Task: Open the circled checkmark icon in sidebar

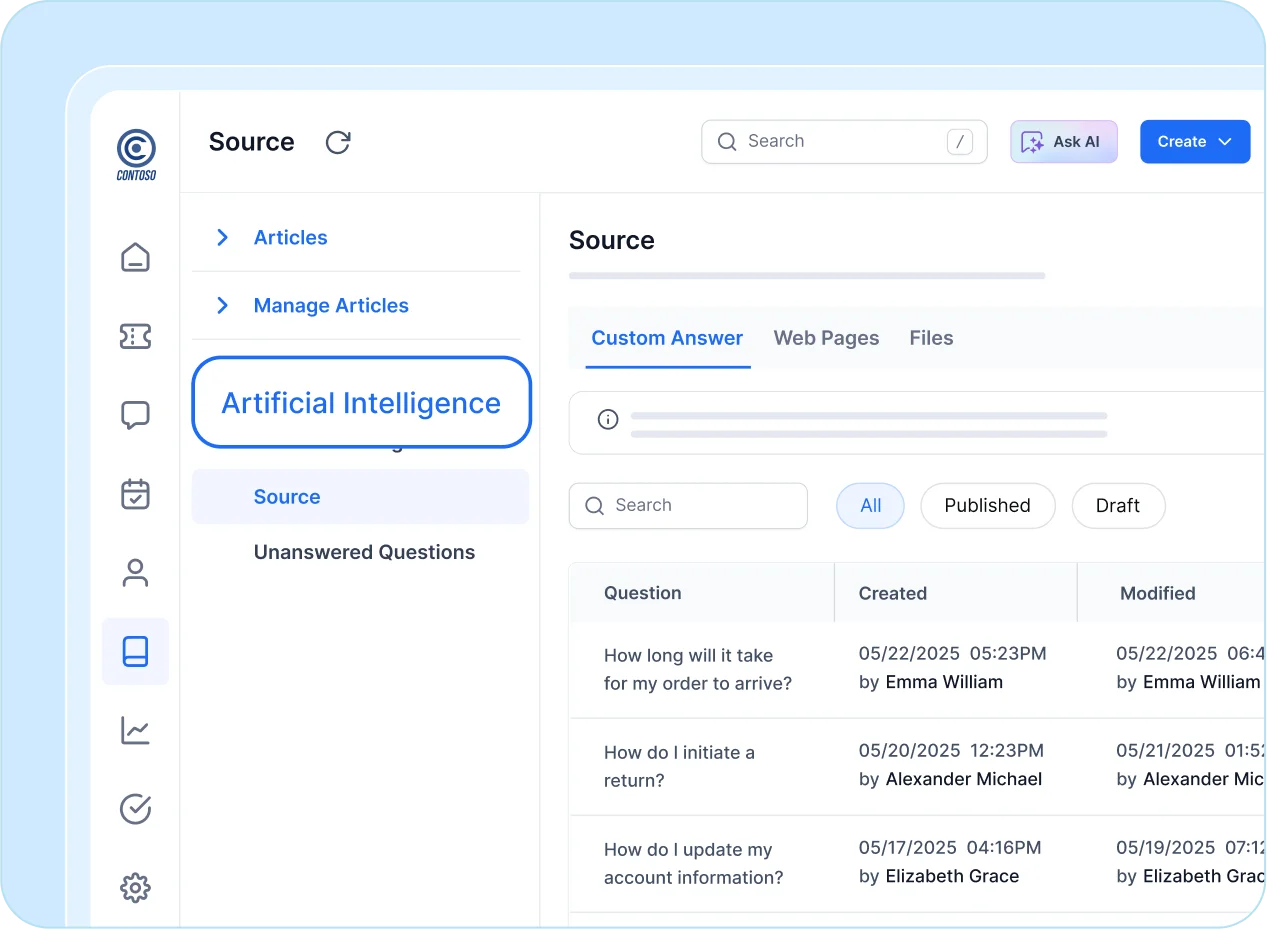Action: [x=135, y=809]
